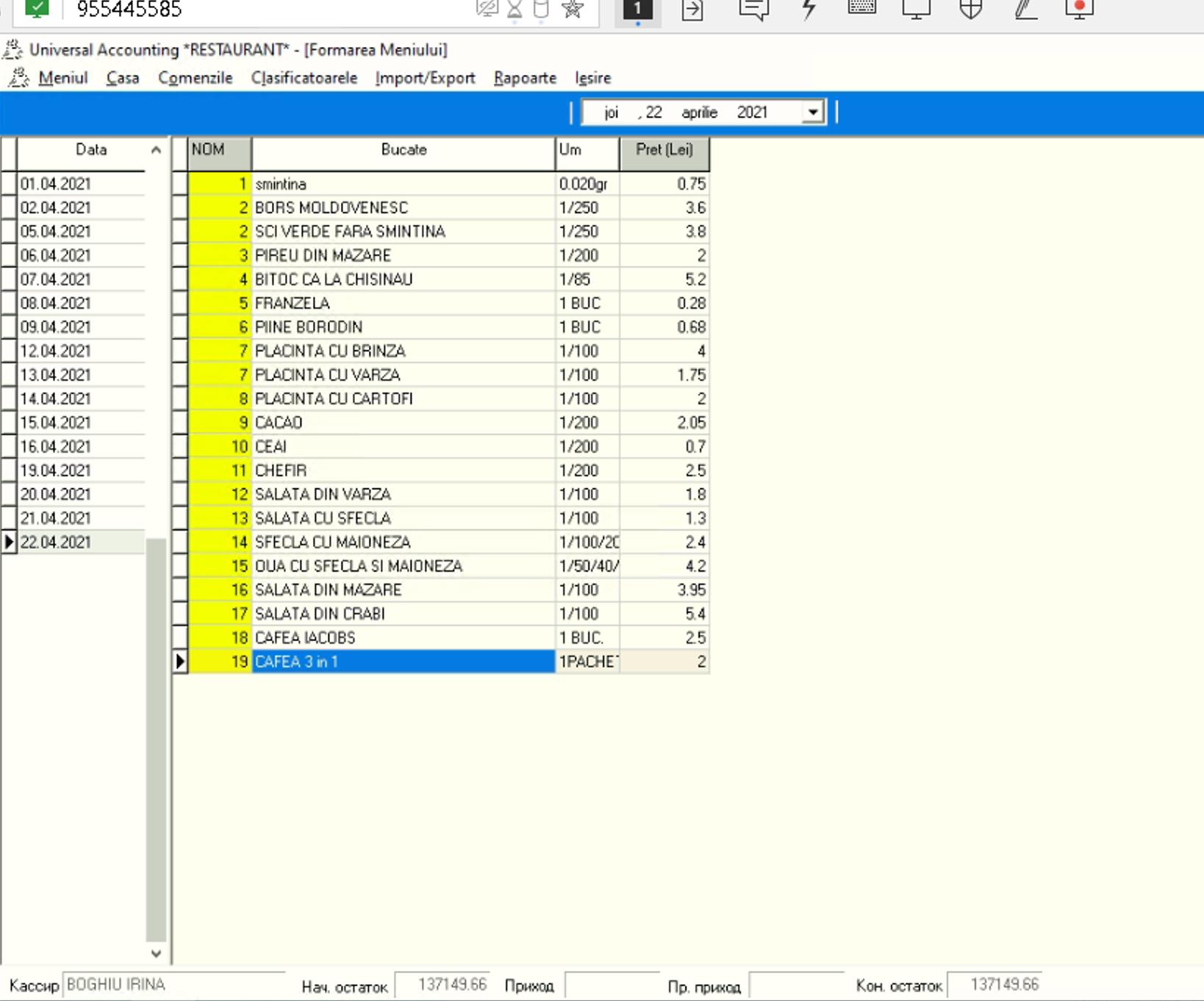1204x1001 pixels.
Task: Click the date list scroll down arrow
Action: [x=156, y=953]
